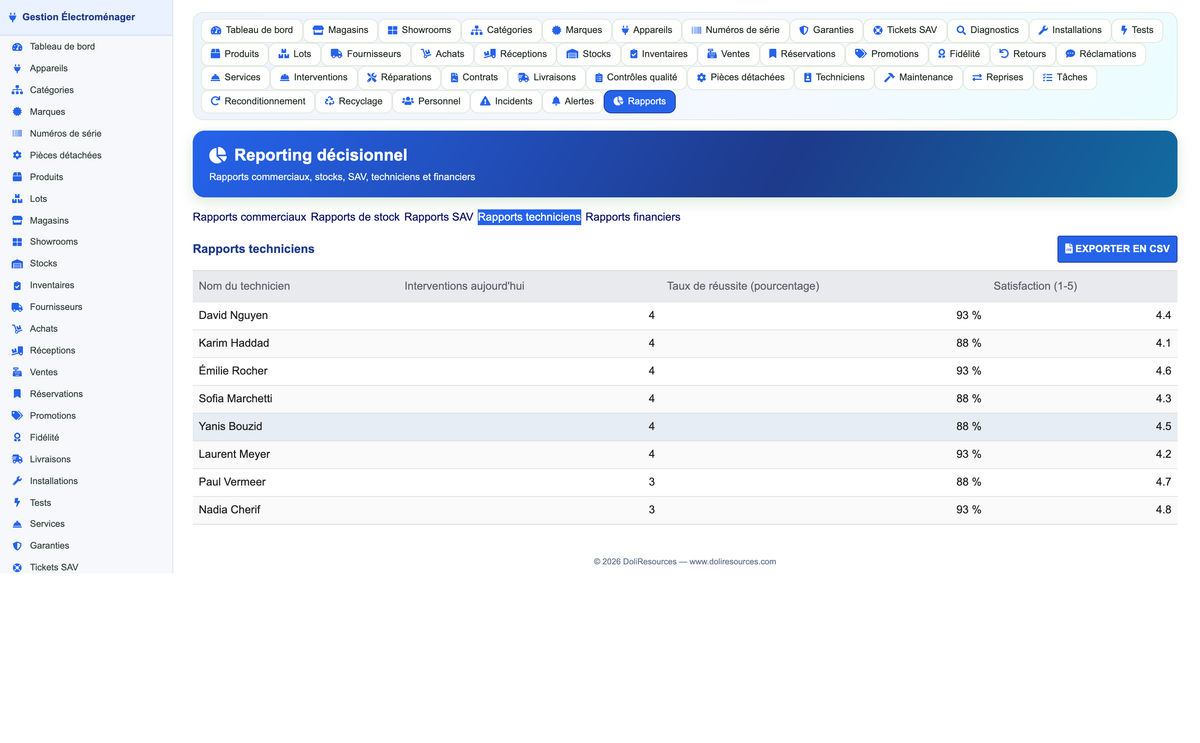The height and width of the screenshot is (743, 1200).
Task: Click the Promotions tags icon in sidebar
Action: pyautogui.click(x=17, y=416)
